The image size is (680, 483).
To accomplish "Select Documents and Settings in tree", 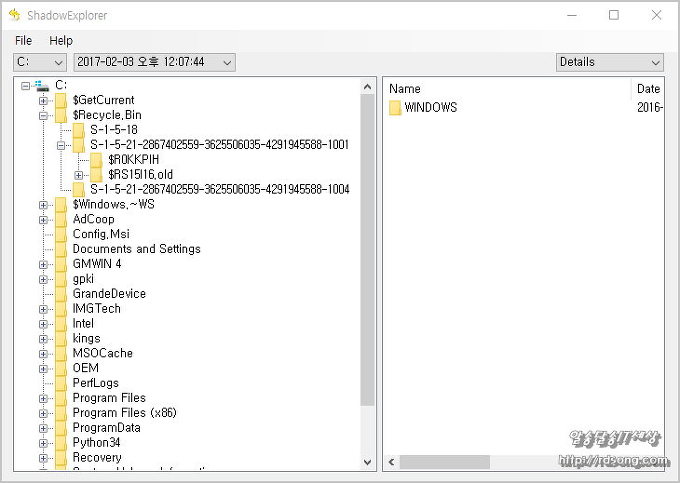I will click(136, 249).
